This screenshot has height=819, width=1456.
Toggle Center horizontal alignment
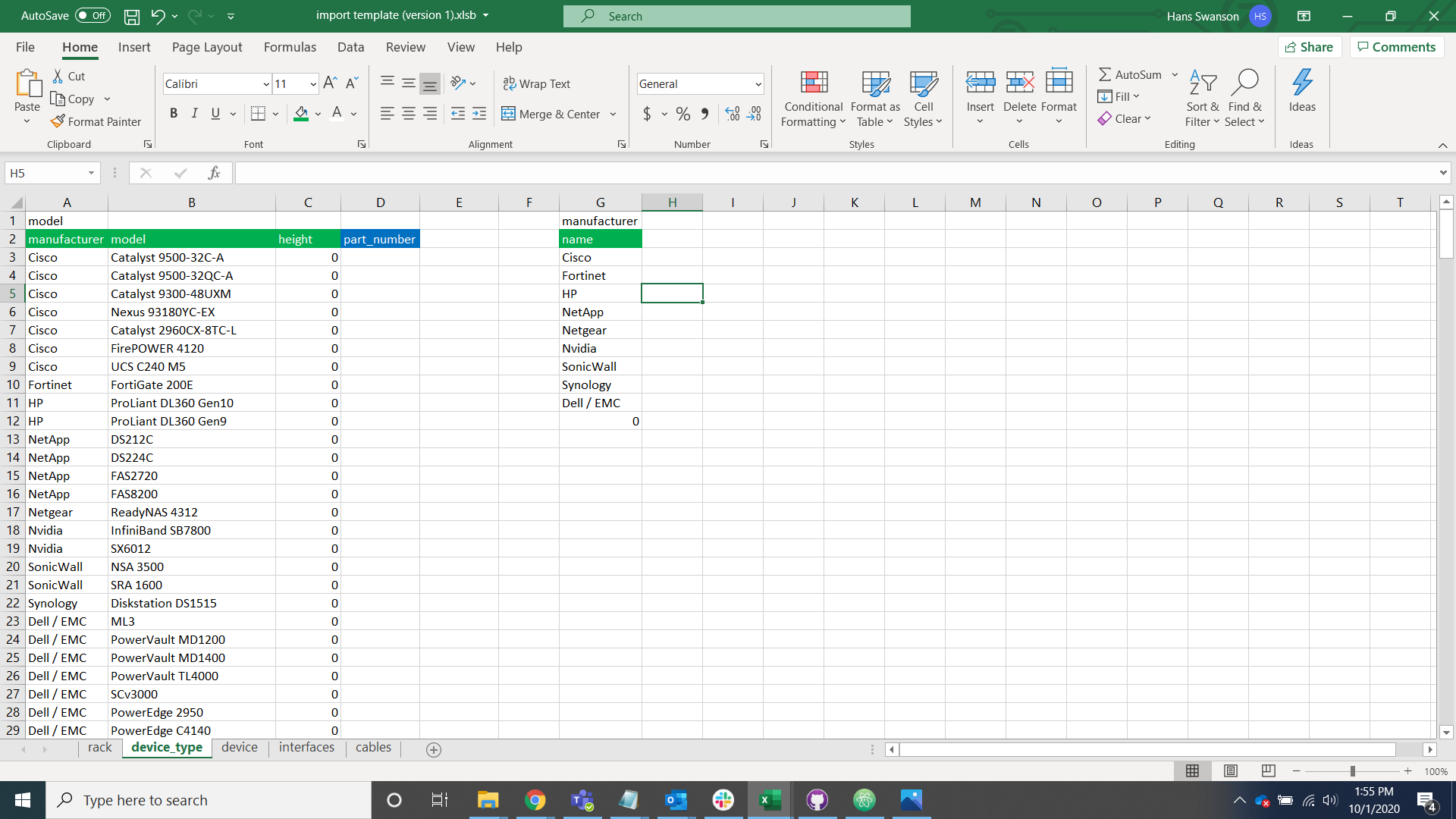[409, 114]
